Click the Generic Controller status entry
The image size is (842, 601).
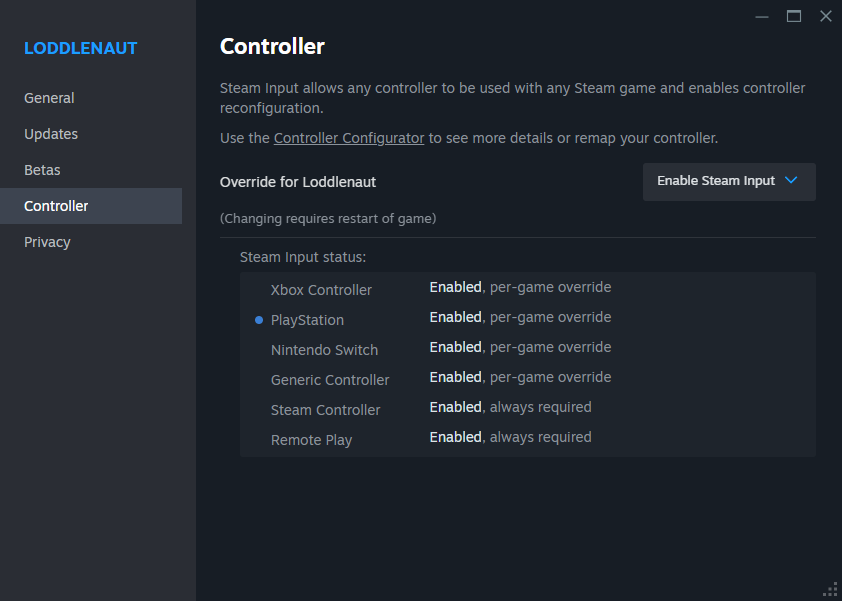tap(330, 380)
